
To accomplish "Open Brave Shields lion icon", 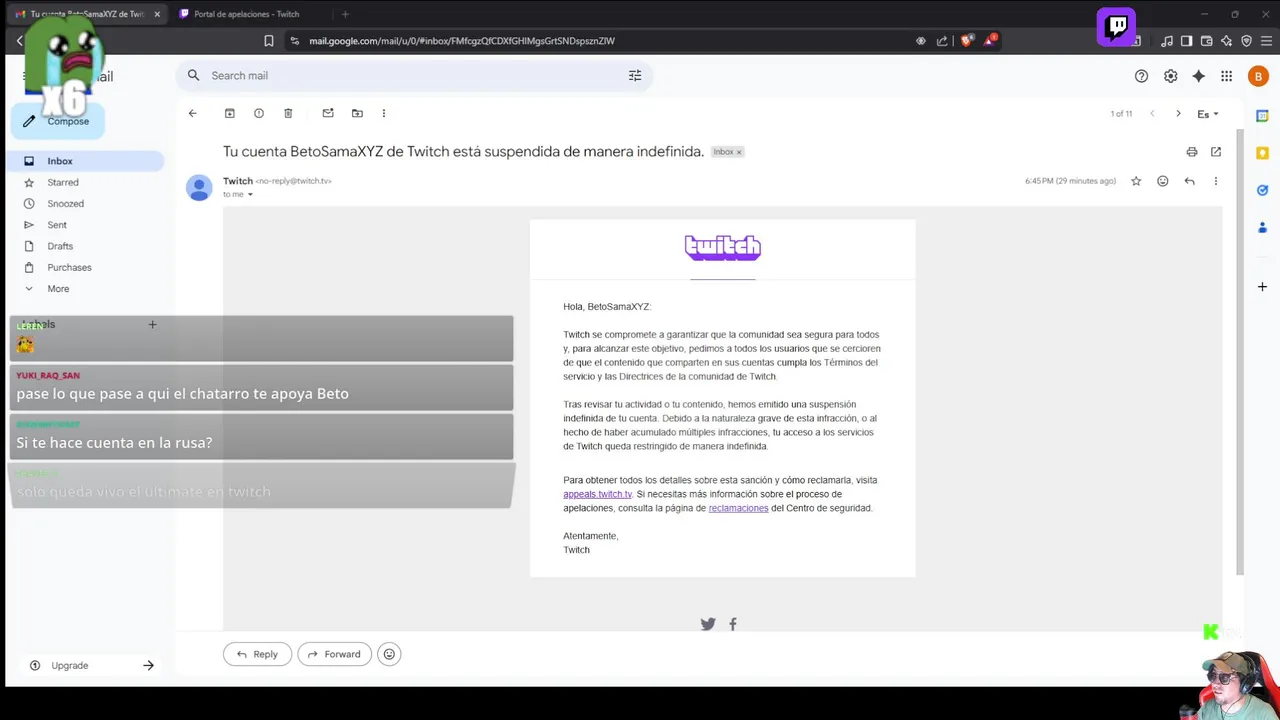I will tap(966, 41).
